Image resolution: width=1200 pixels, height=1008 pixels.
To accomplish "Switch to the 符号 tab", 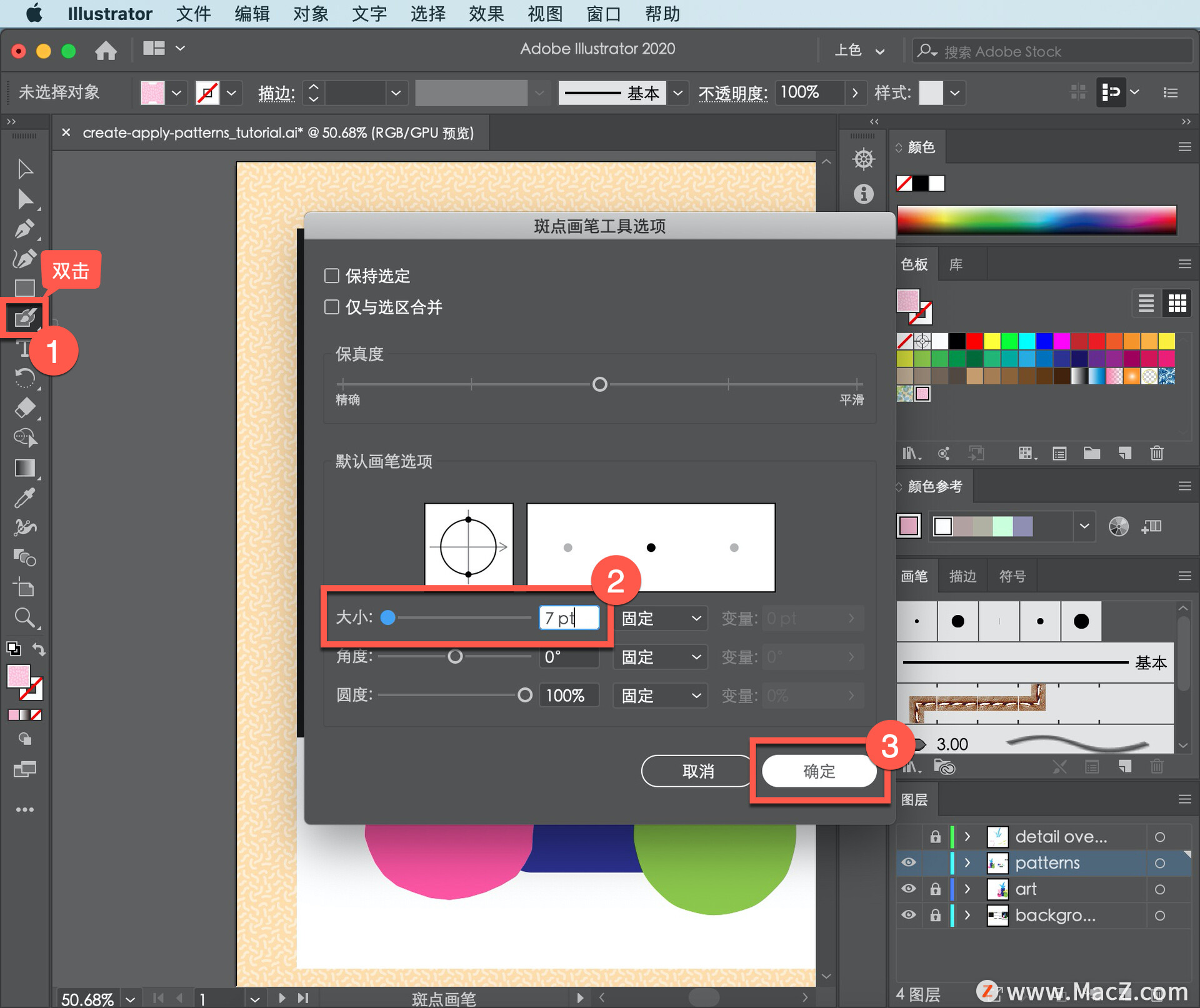I will pyautogui.click(x=1012, y=576).
